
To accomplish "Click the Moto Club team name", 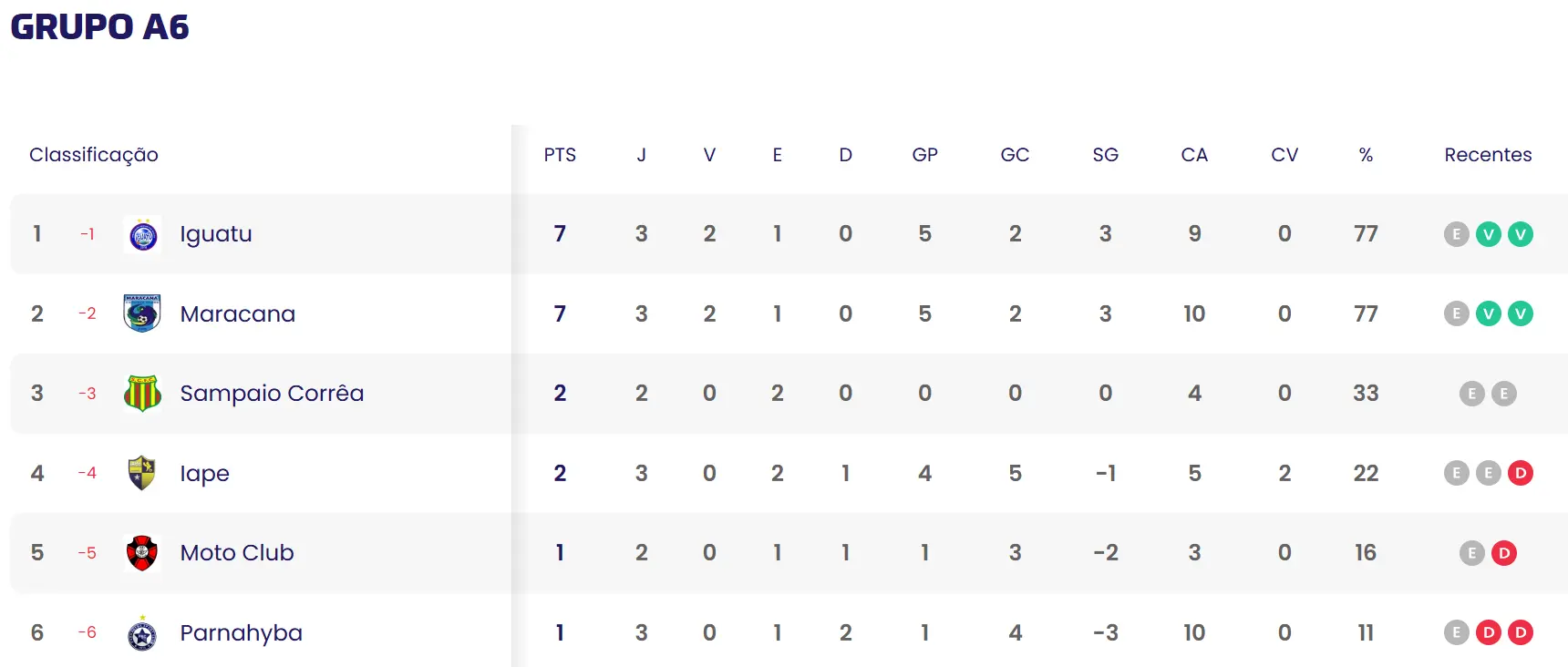I will (x=237, y=553).
